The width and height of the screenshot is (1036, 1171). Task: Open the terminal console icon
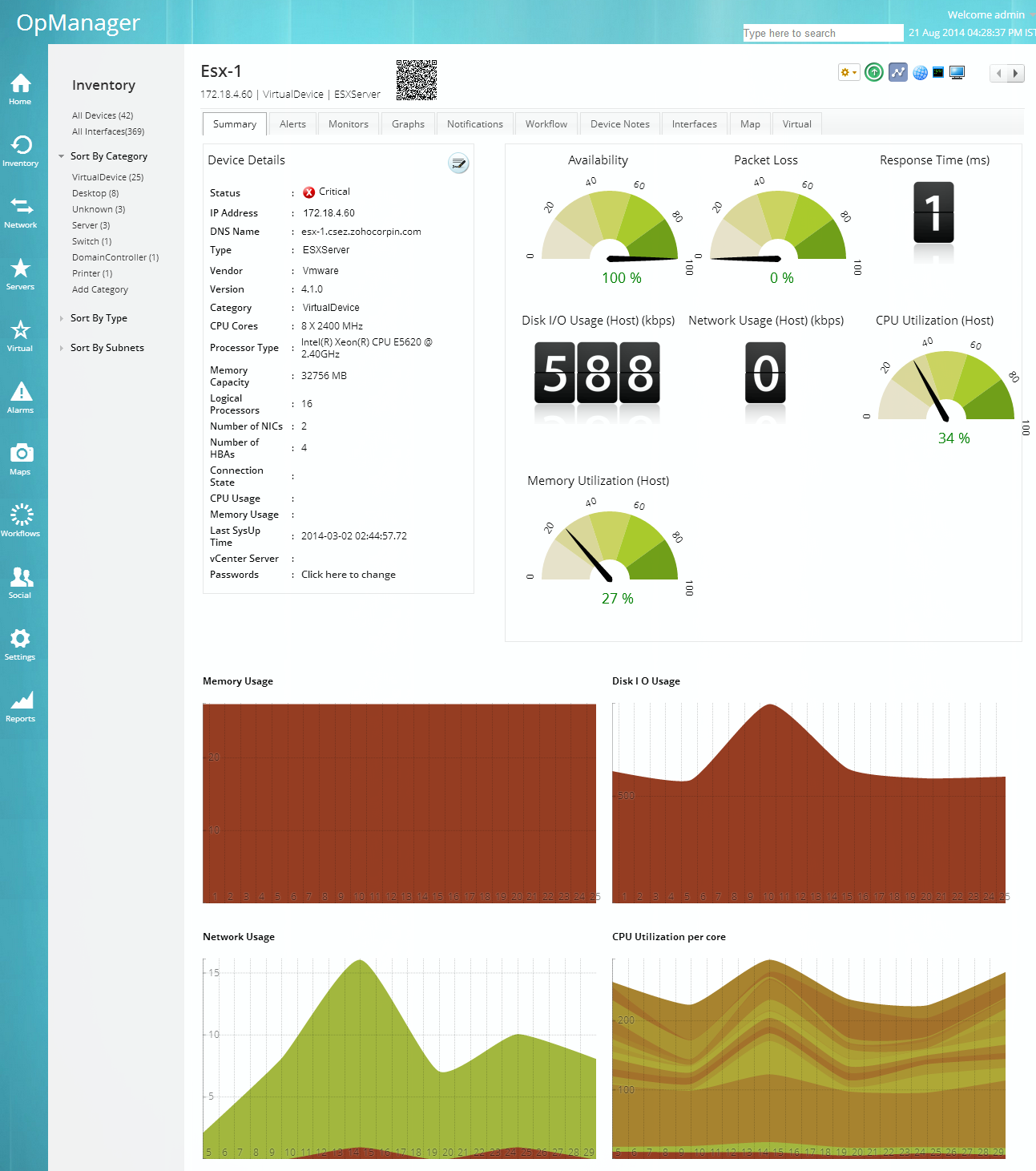938,73
